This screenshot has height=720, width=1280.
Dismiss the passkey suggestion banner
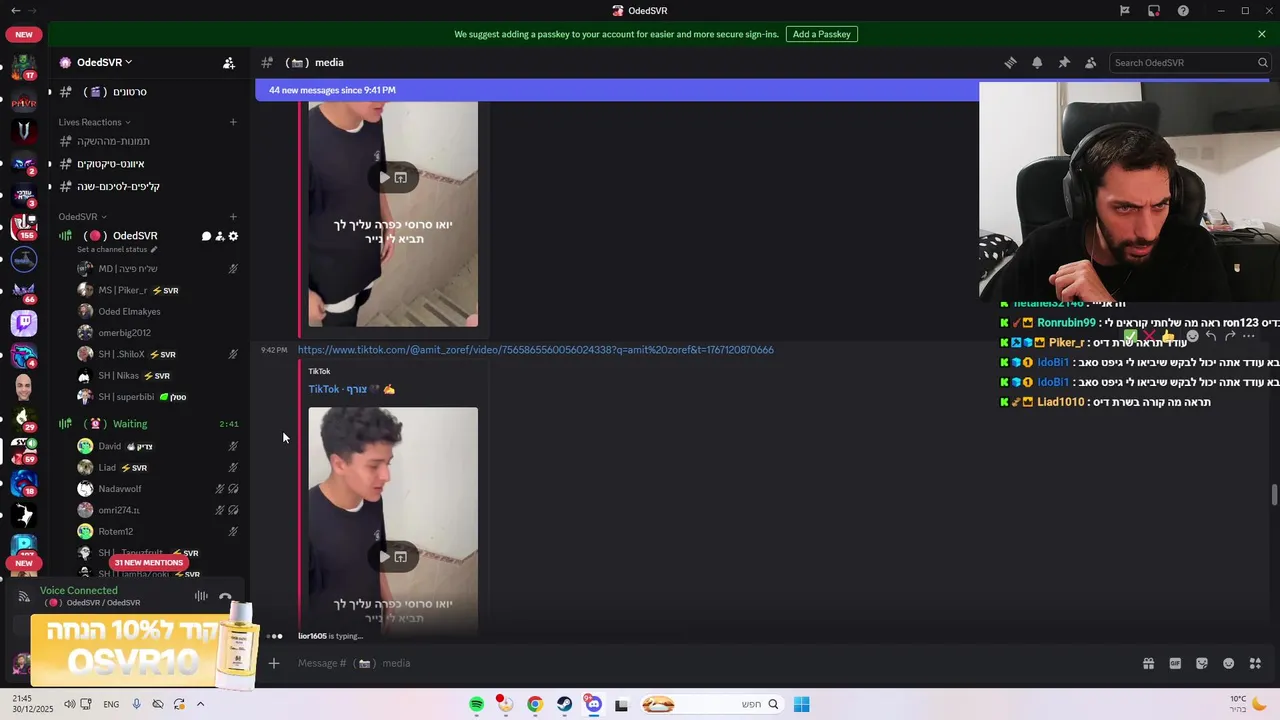point(1262,34)
